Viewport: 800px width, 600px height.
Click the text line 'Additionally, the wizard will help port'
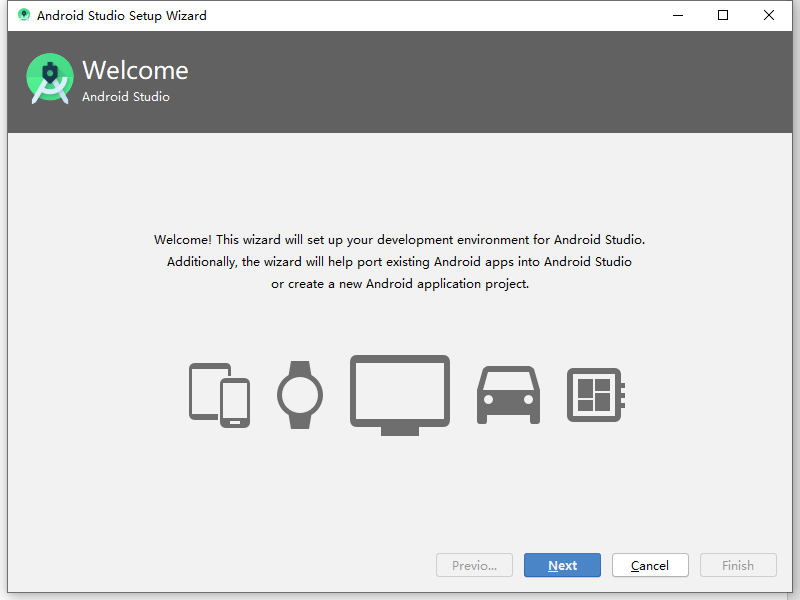[x=399, y=262]
